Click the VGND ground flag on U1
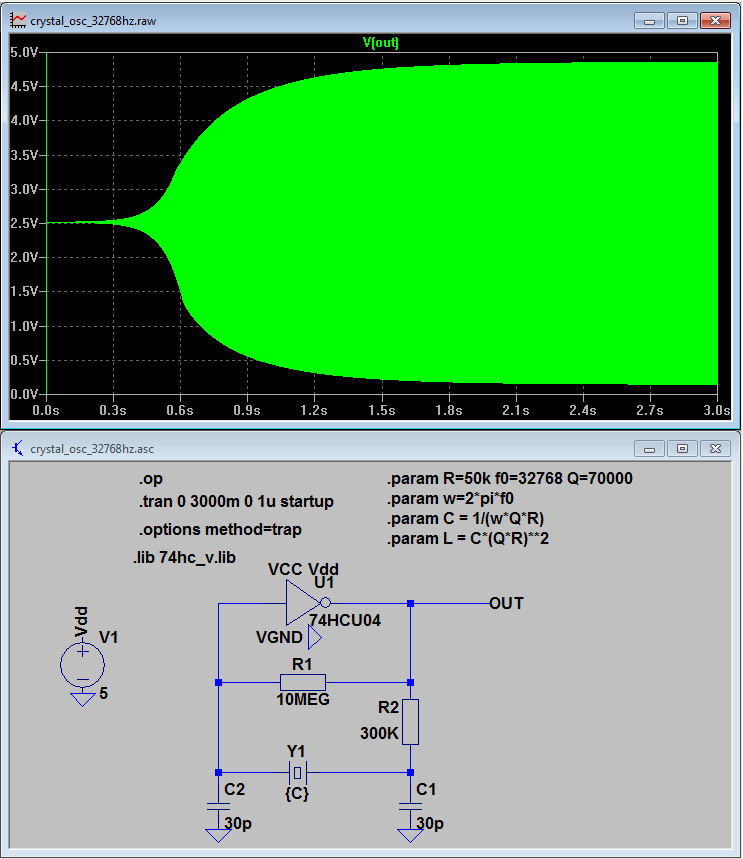Image resolution: width=743 pixels, height=859 pixels. pos(314,638)
